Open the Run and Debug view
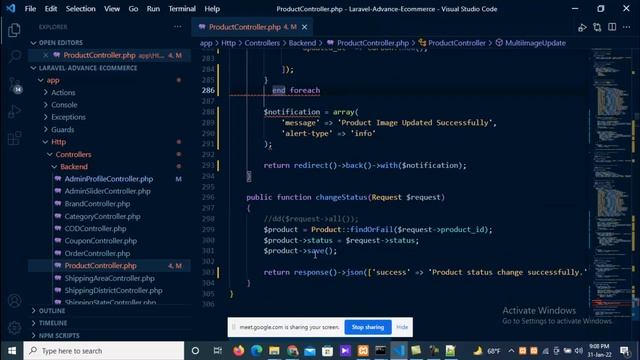The width and height of the screenshot is (640, 360). point(14,111)
